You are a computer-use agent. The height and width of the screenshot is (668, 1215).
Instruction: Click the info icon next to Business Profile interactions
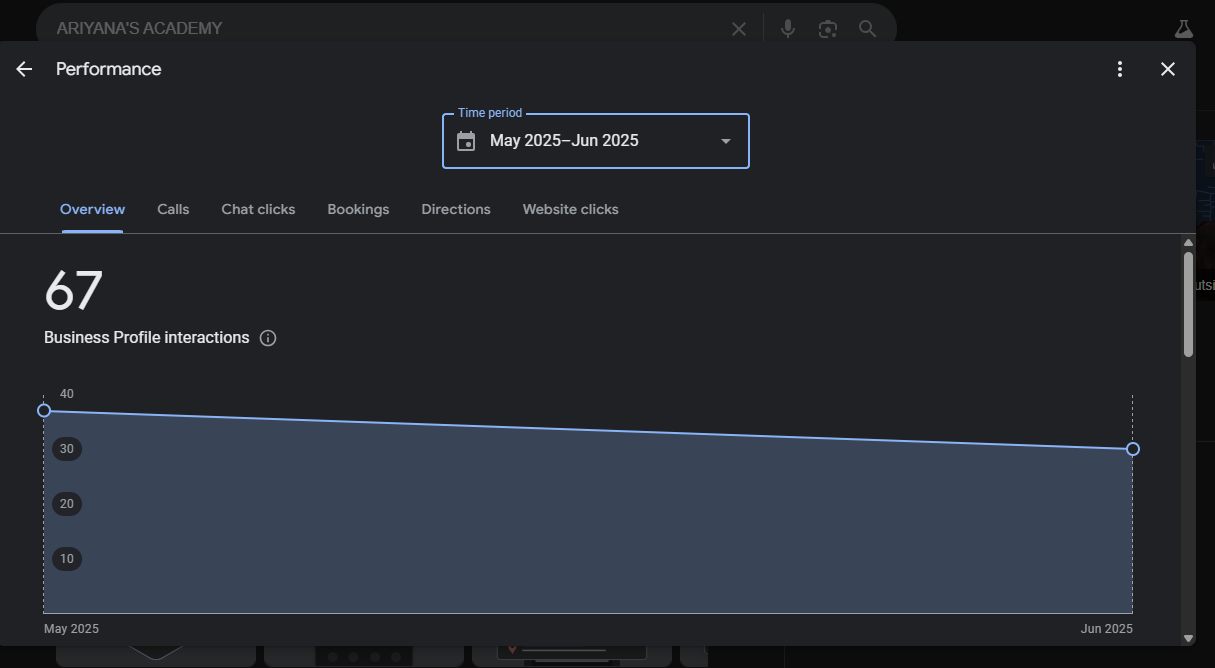(x=268, y=338)
